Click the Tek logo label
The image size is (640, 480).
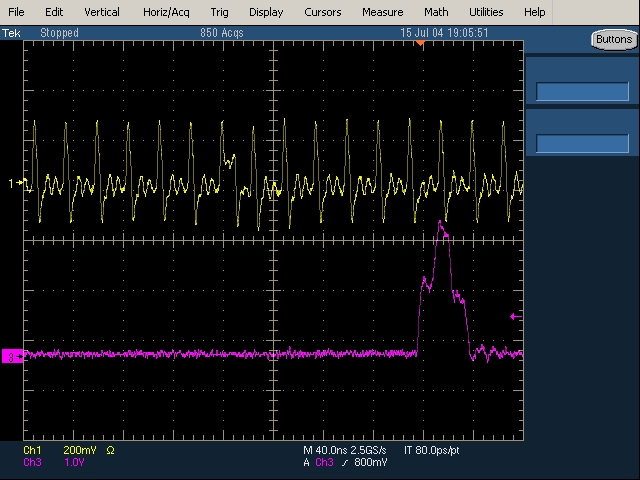[x=11, y=33]
